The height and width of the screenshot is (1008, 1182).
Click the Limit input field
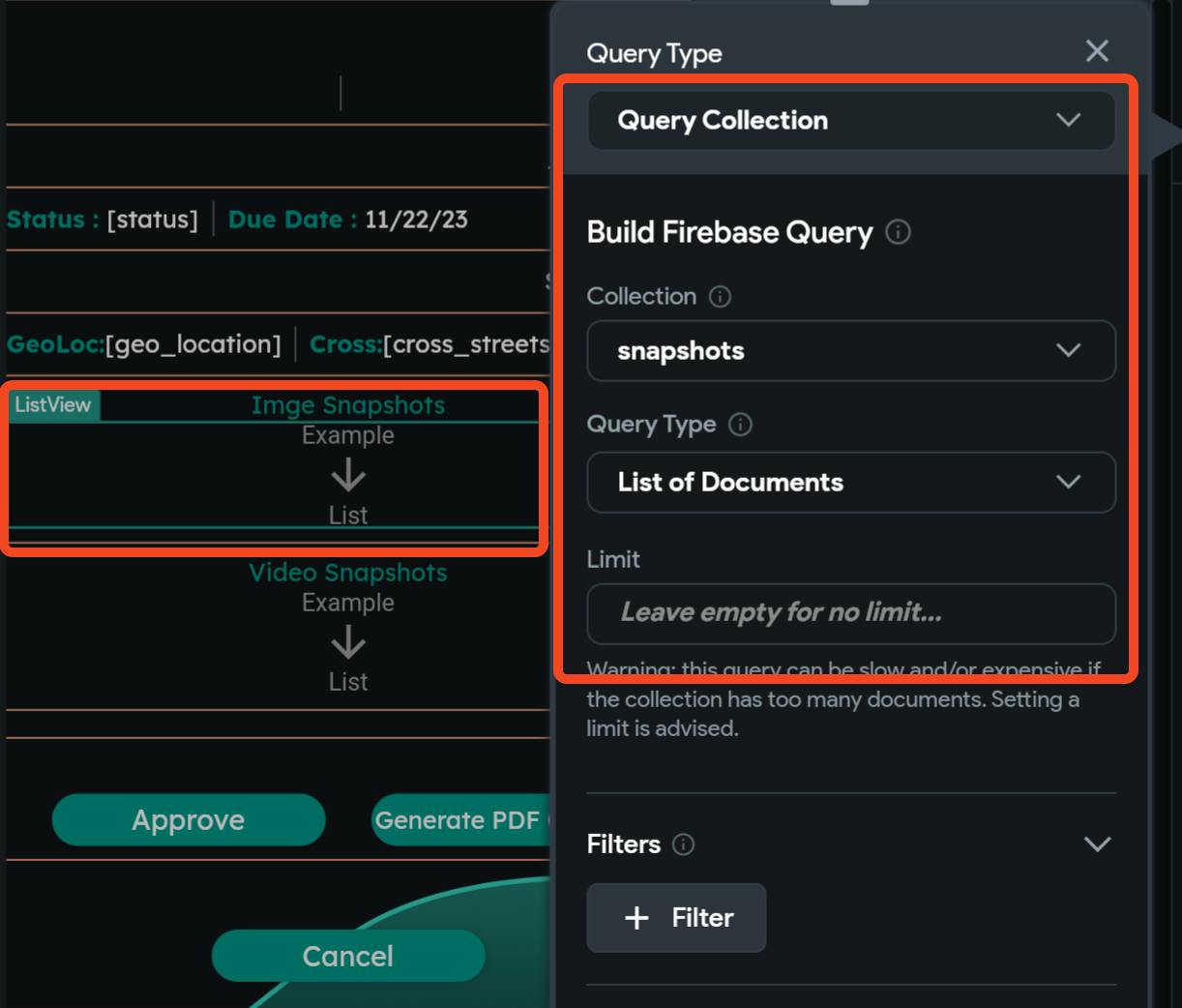point(850,613)
